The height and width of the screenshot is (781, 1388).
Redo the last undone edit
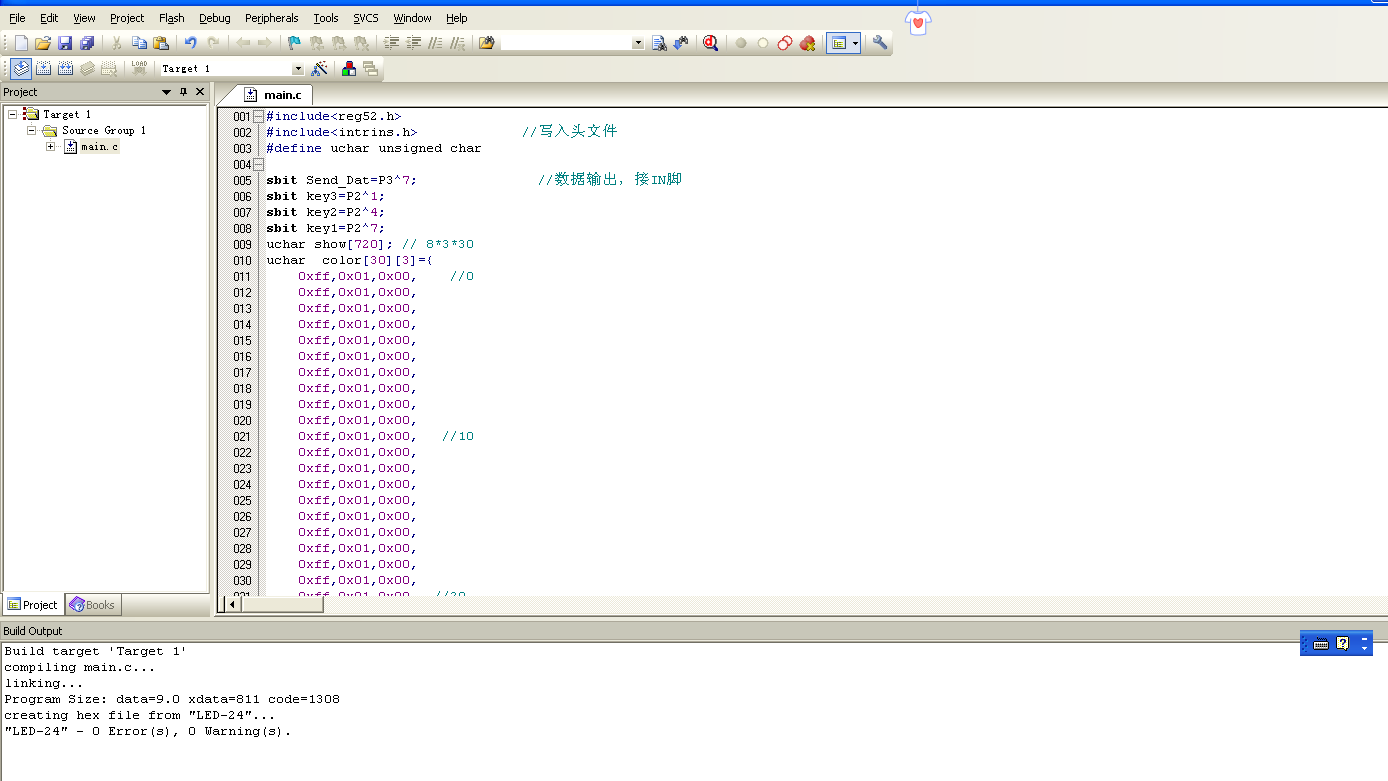213,43
